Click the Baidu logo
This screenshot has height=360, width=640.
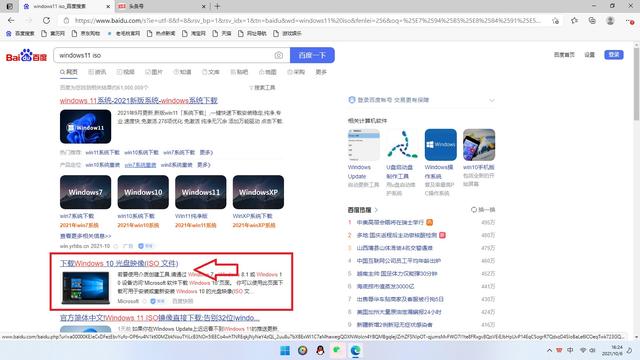tap(27, 56)
